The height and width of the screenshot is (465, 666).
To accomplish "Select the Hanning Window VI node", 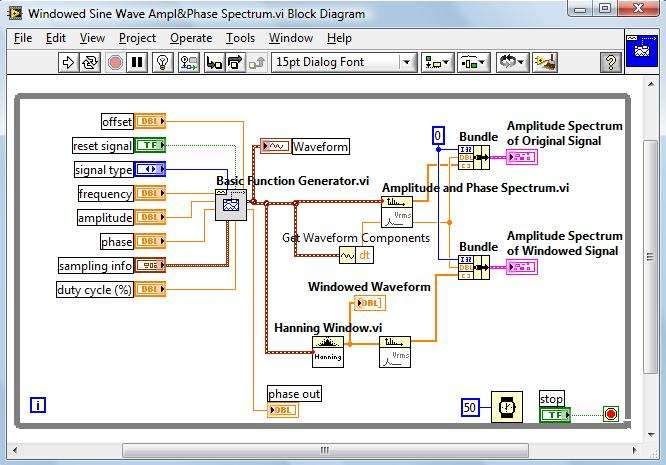I will click(327, 352).
